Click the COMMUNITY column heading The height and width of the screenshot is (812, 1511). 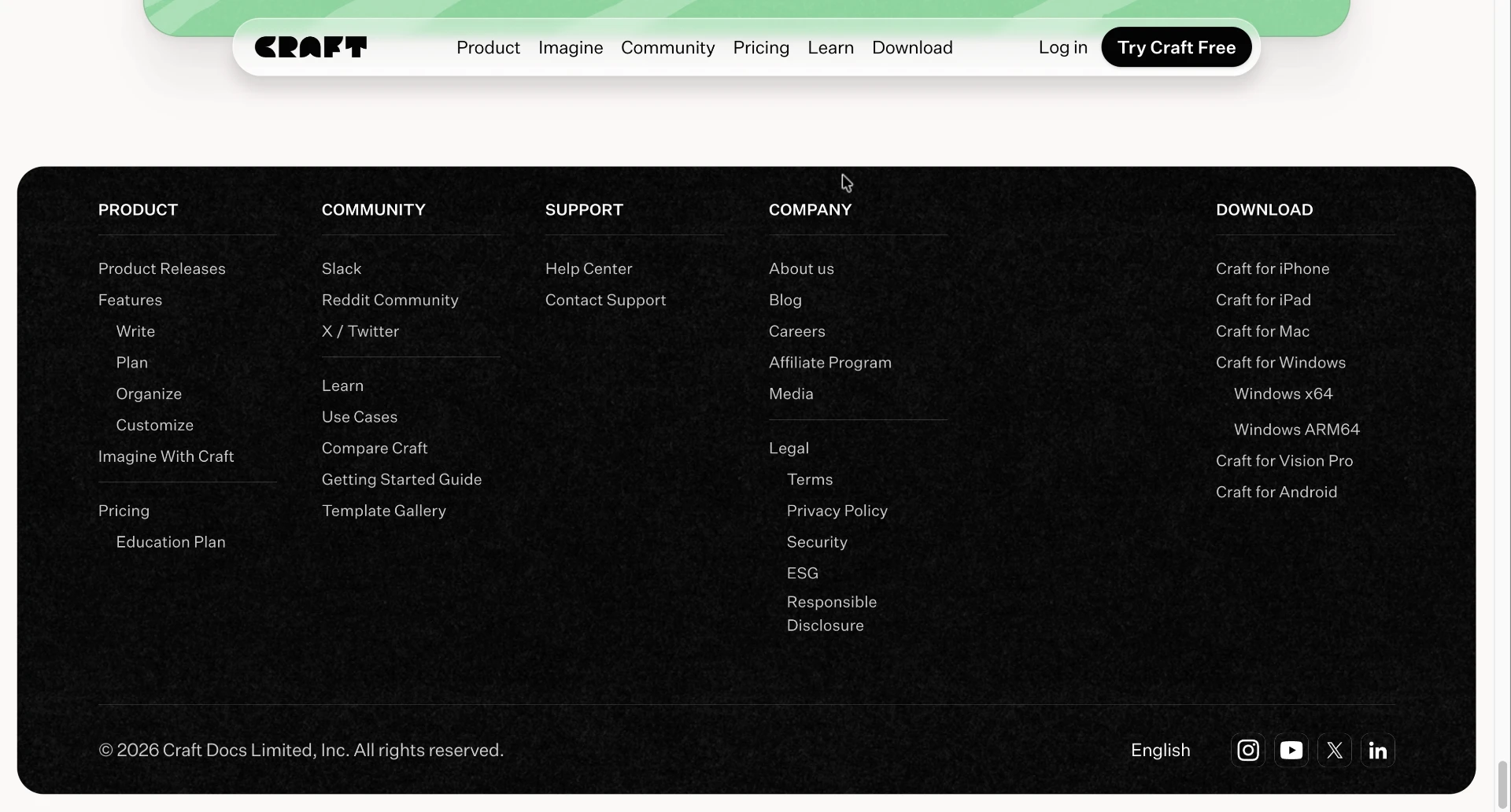click(373, 209)
